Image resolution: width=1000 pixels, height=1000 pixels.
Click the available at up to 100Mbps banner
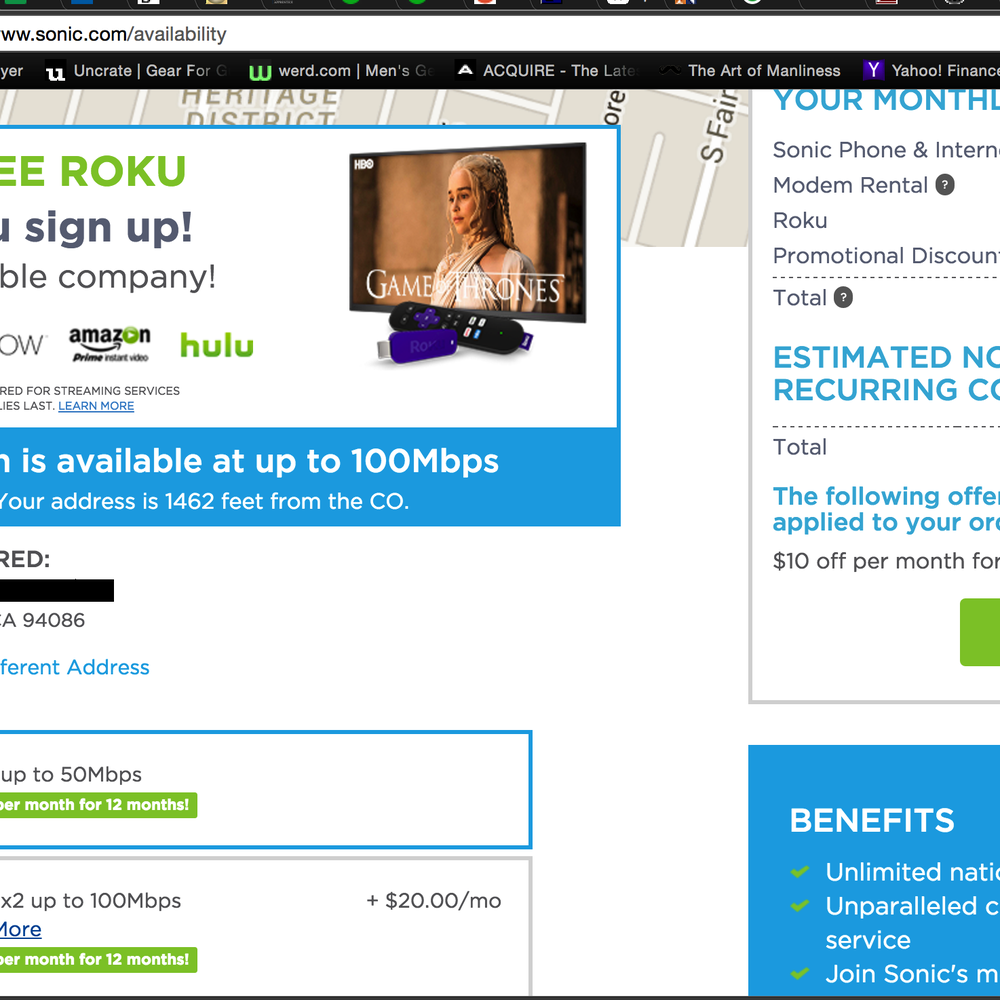coord(310,477)
